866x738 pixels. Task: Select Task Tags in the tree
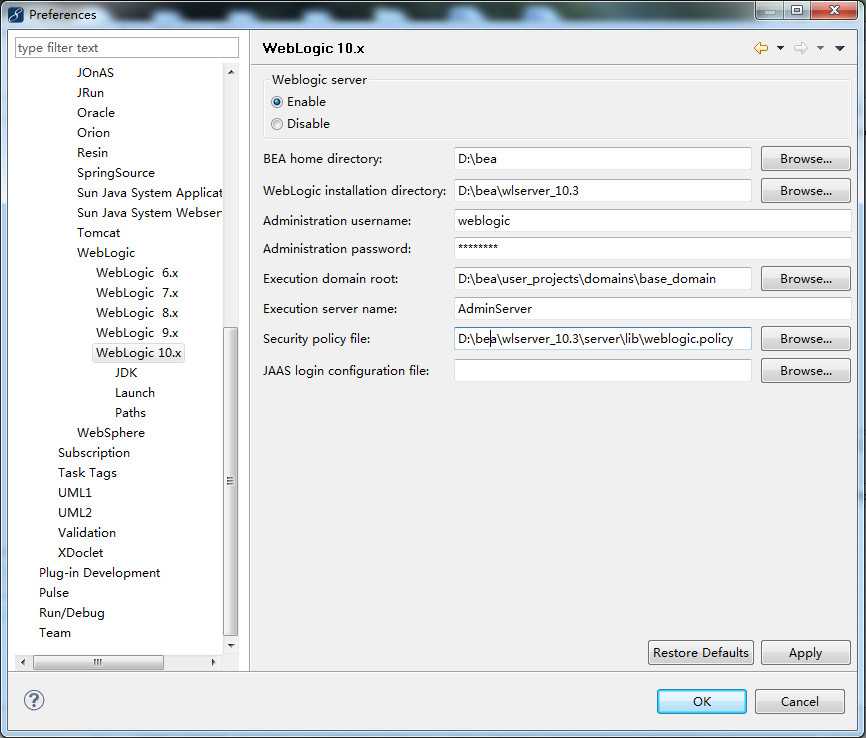point(87,473)
